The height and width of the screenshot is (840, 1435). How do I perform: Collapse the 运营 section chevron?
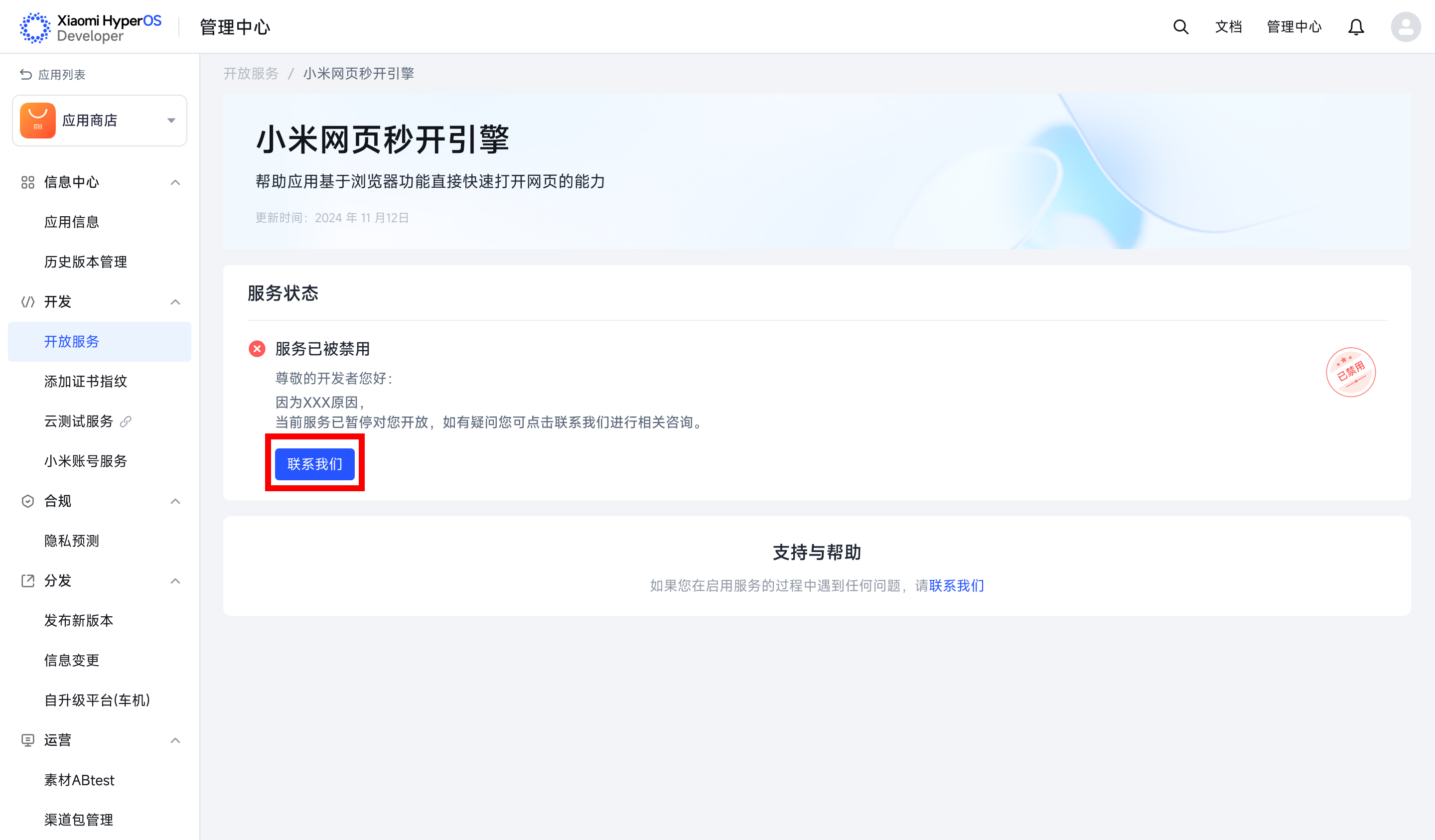pos(175,740)
